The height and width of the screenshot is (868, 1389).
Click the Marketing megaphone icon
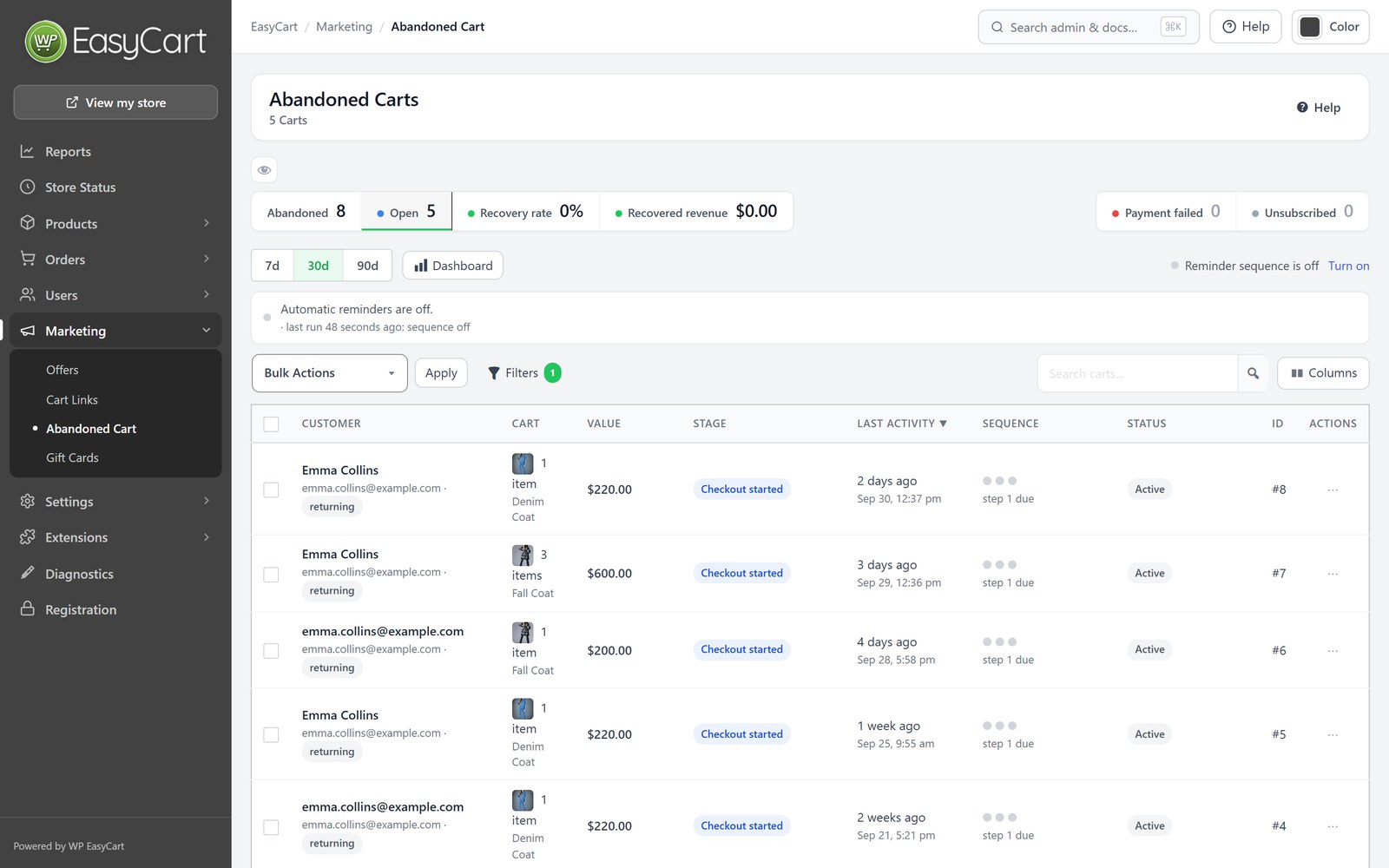click(x=28, y=331)
